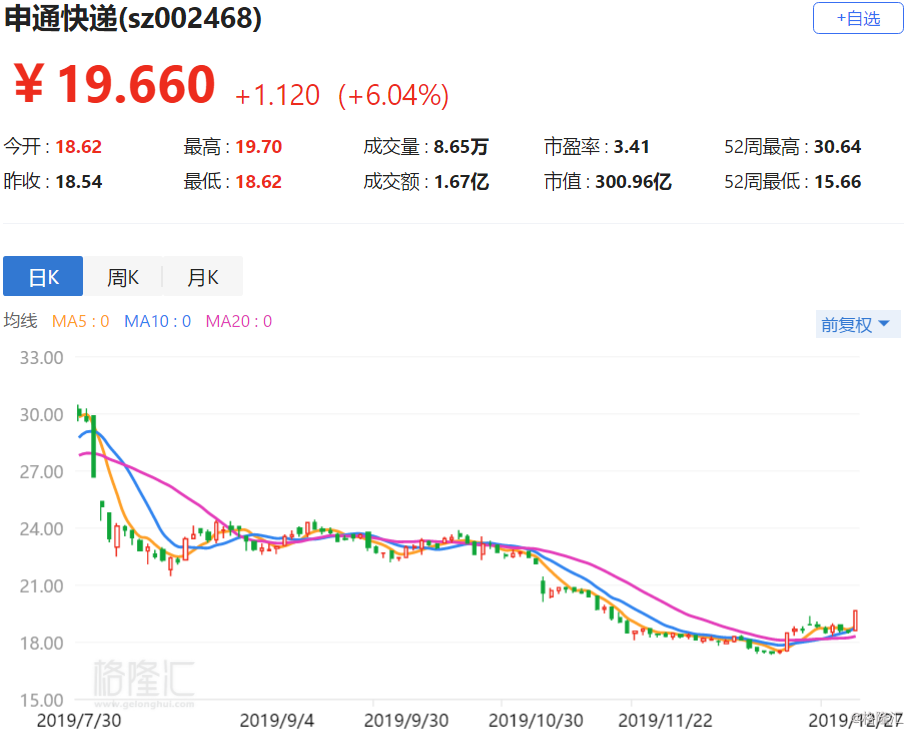Switch to 月K monthly chart tab

(x=202, y=277)
